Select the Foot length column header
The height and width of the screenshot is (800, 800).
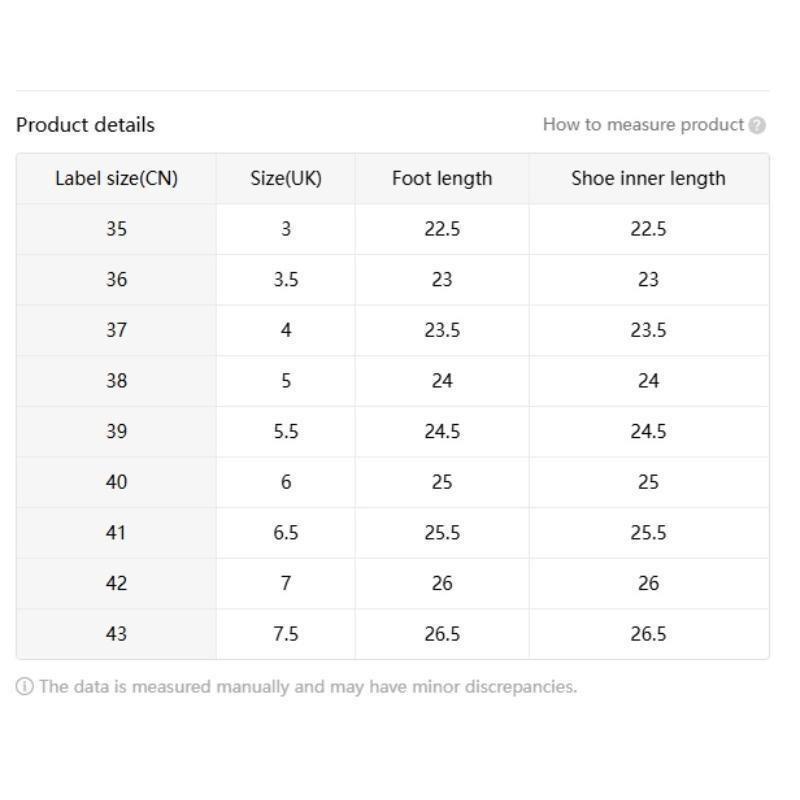click(x=442, y=179)
